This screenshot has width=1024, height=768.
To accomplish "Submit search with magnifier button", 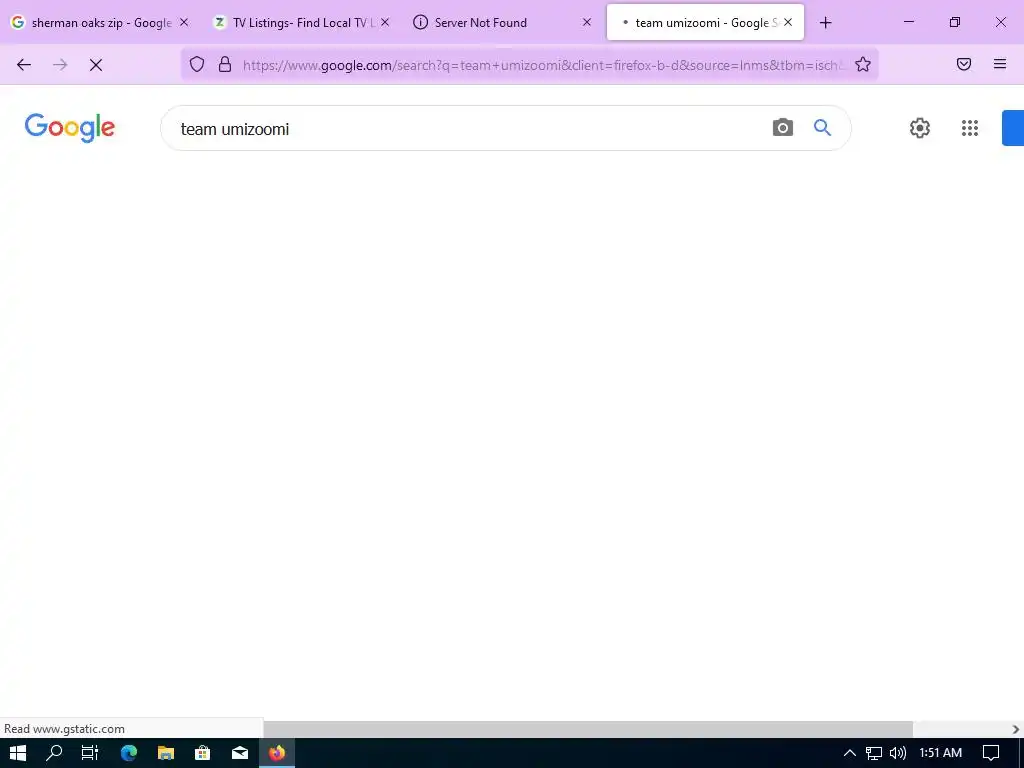I will click(822, 127).
